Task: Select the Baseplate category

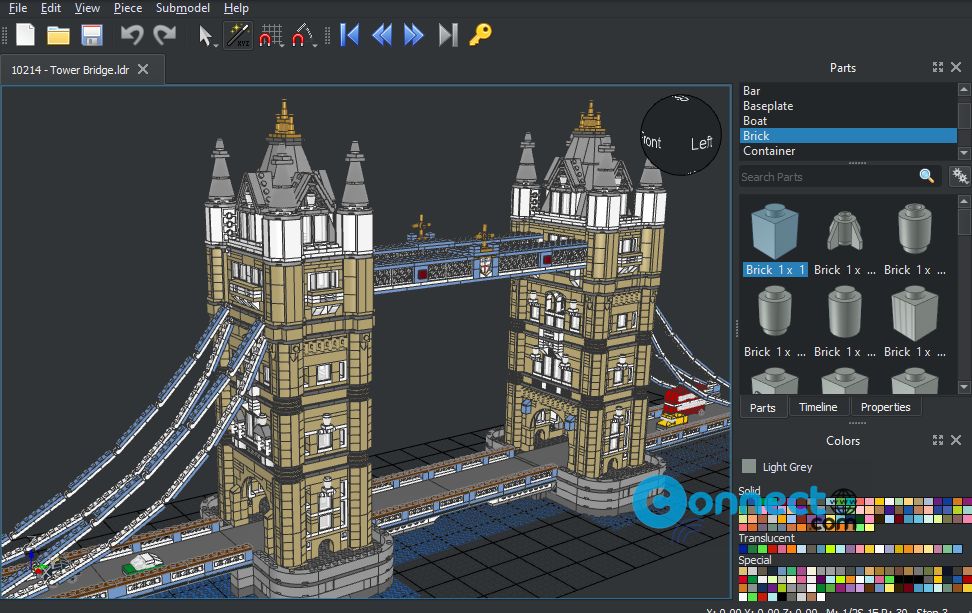Action: pos(848,106)
